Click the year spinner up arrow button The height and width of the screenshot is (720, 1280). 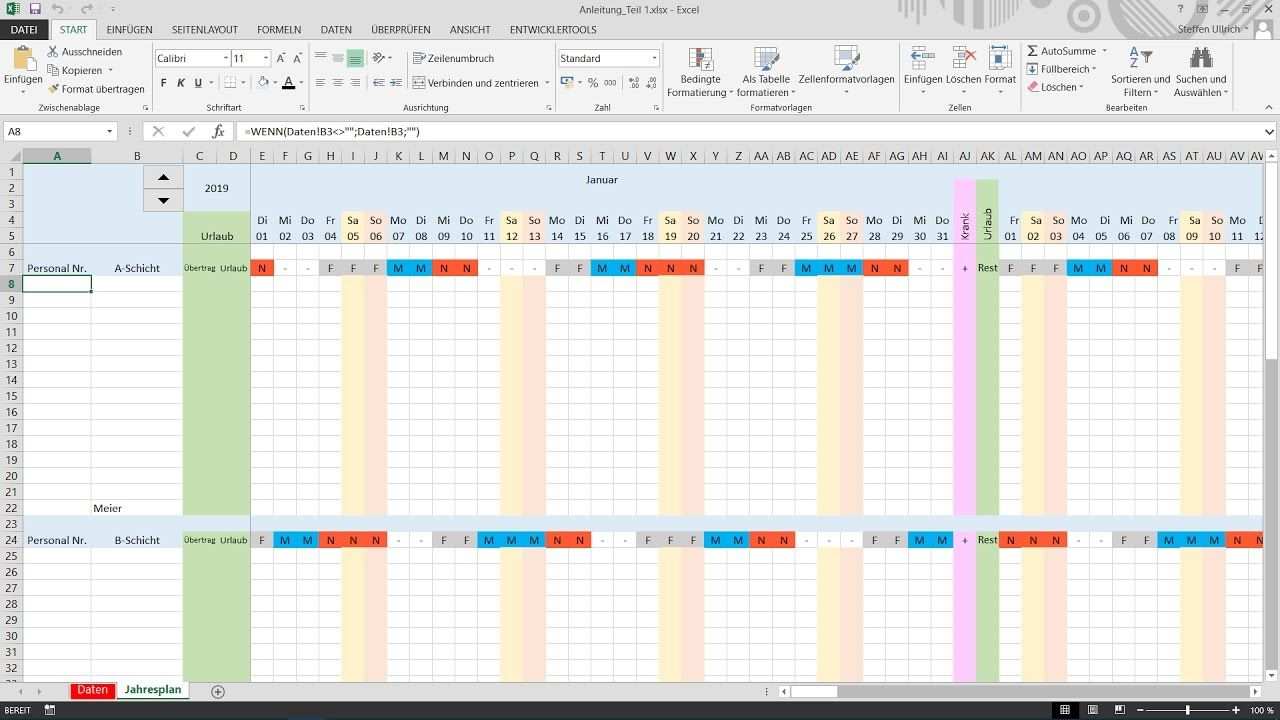[x=163, y=177]
